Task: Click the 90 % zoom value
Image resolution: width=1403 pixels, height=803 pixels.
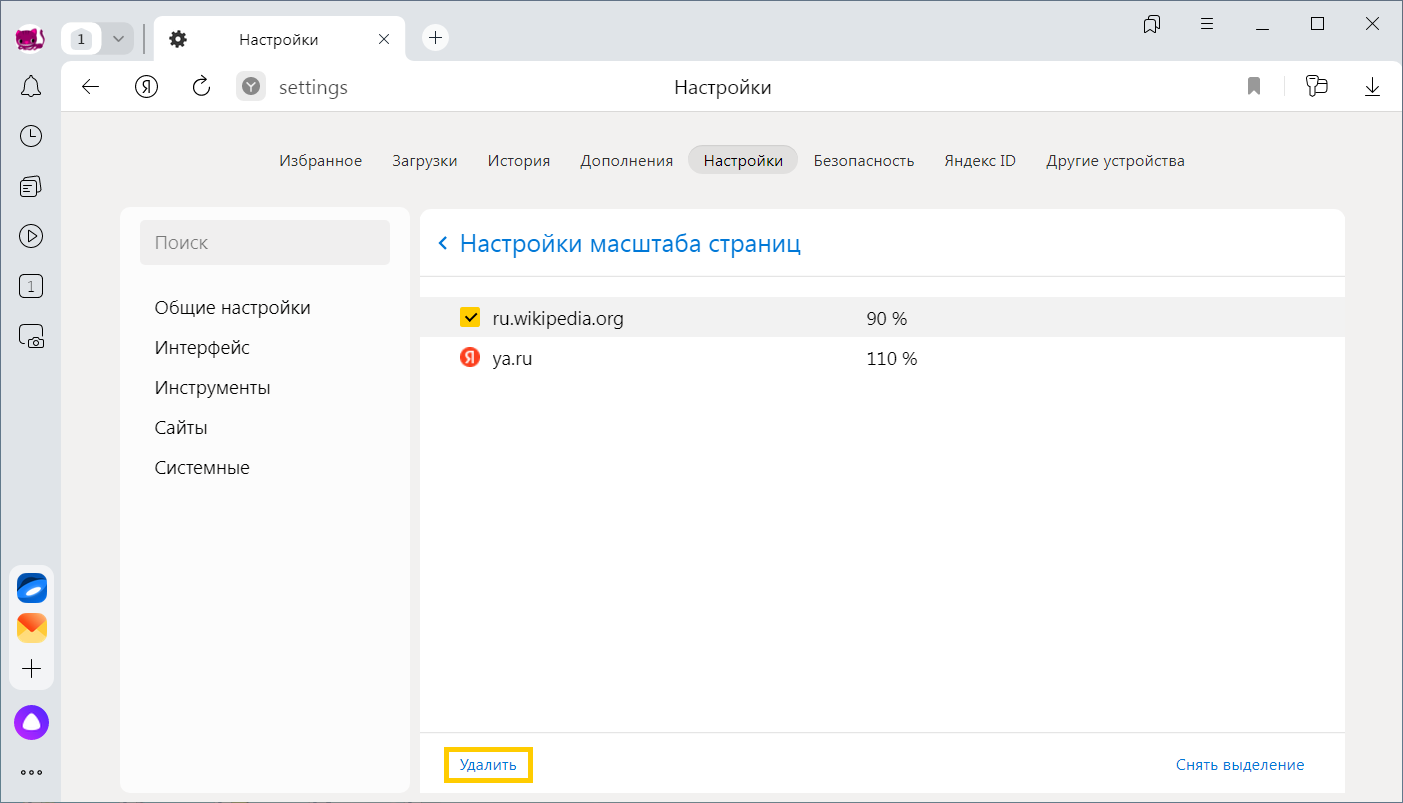Action: [x=887, y=319]
